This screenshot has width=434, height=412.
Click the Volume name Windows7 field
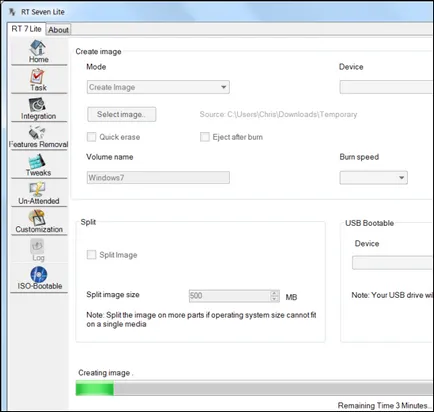pos(158,178)
